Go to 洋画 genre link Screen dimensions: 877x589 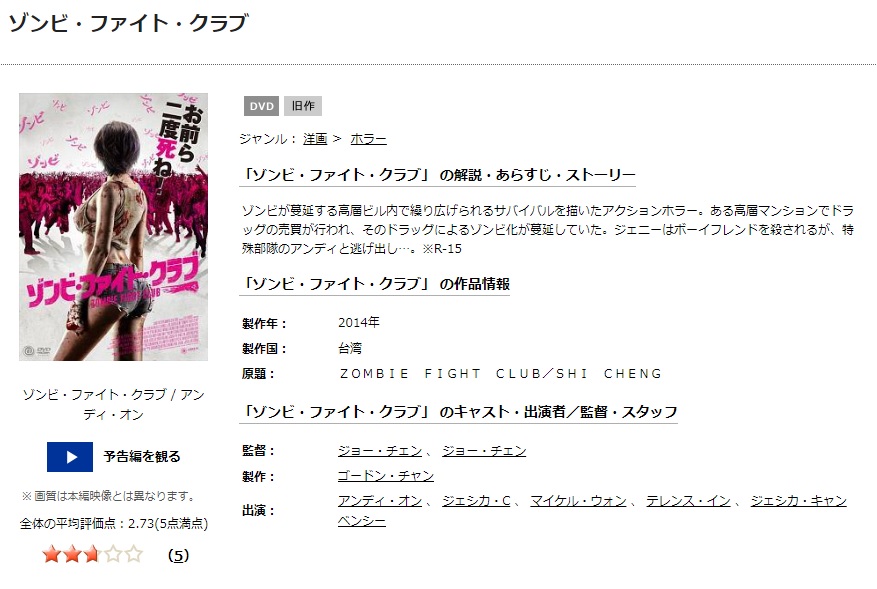(315, 139)
